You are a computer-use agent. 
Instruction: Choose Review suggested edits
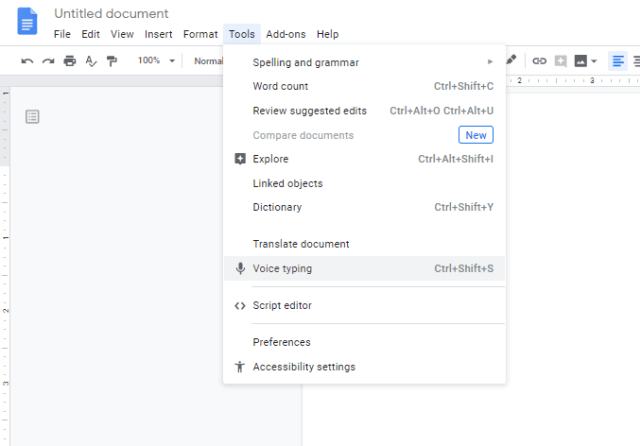tap(364, 111)
